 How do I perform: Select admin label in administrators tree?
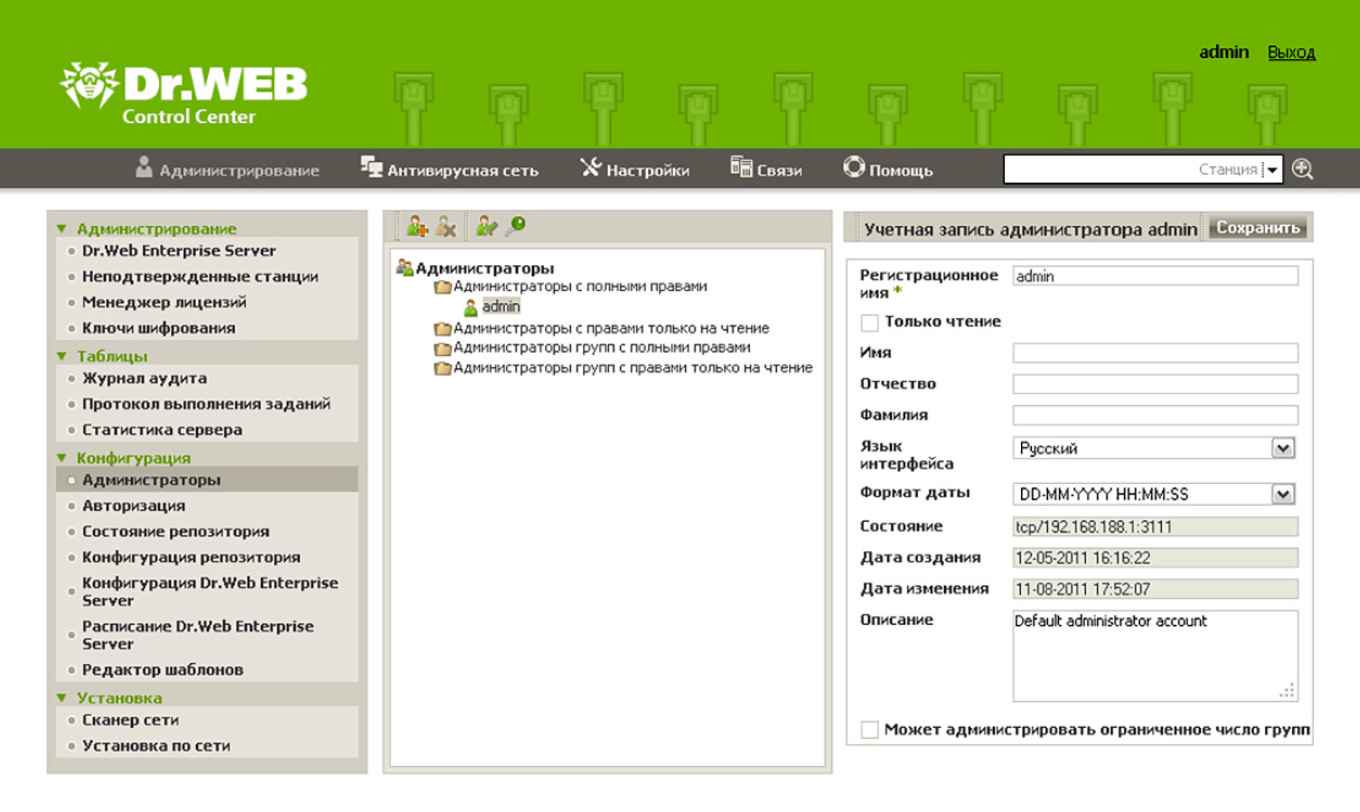tap(501, 307)
